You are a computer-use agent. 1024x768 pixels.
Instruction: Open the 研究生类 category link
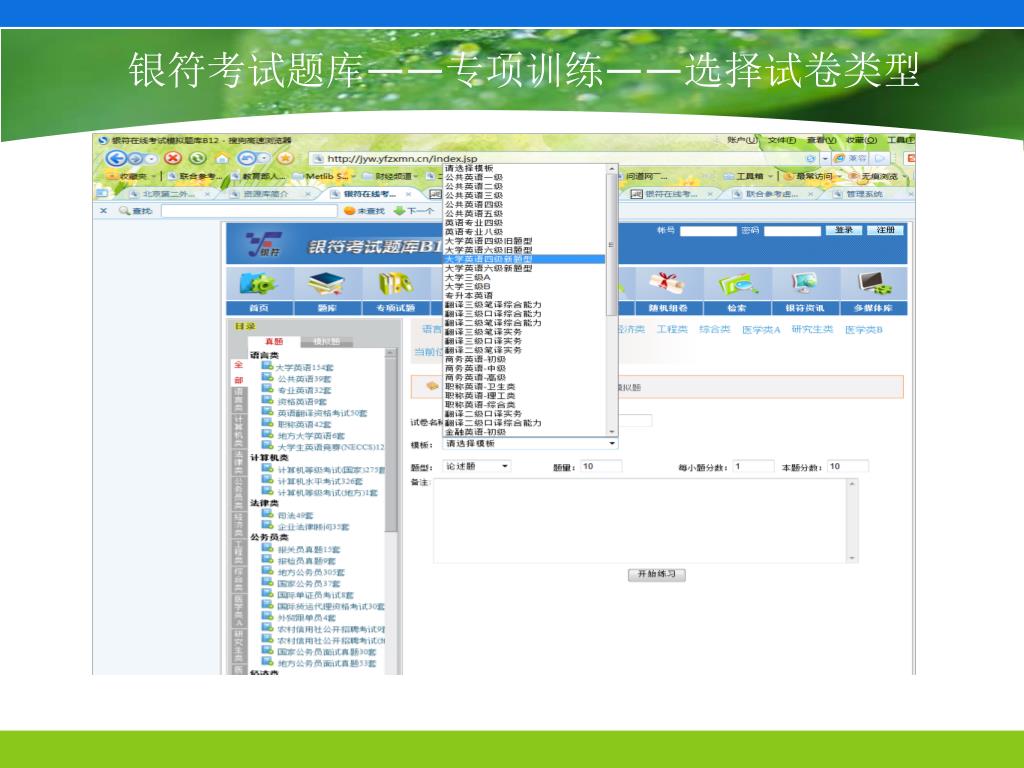pos(812,329)
